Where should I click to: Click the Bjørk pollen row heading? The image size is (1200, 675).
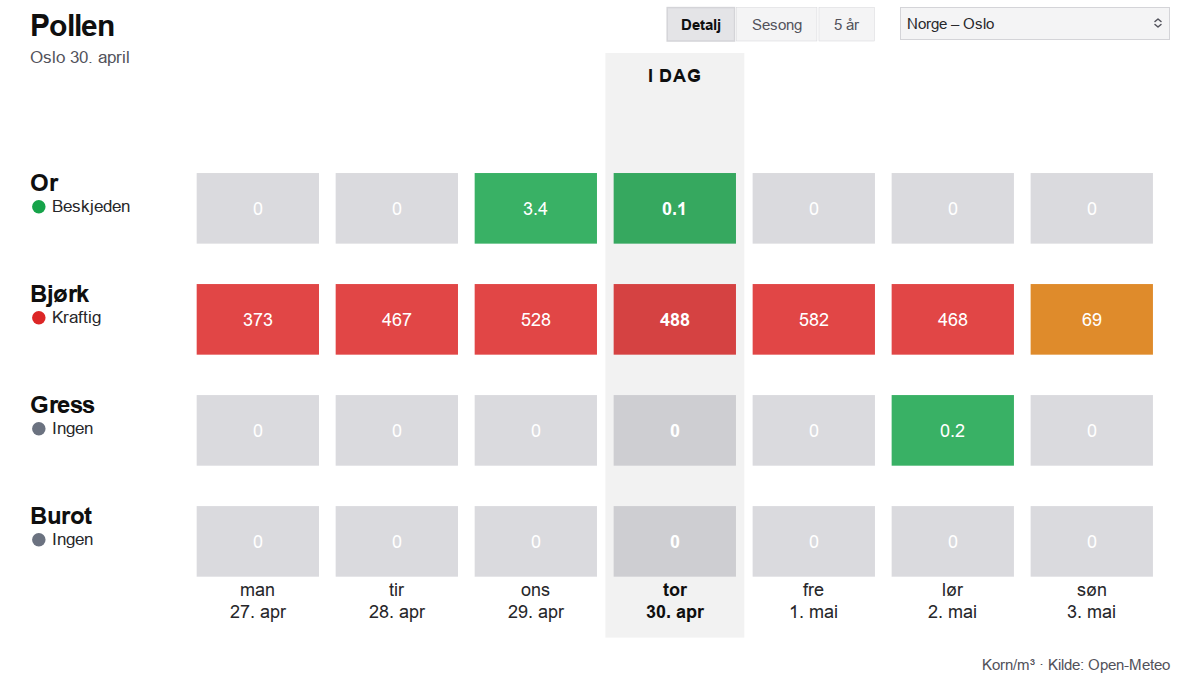coord(60,294)
